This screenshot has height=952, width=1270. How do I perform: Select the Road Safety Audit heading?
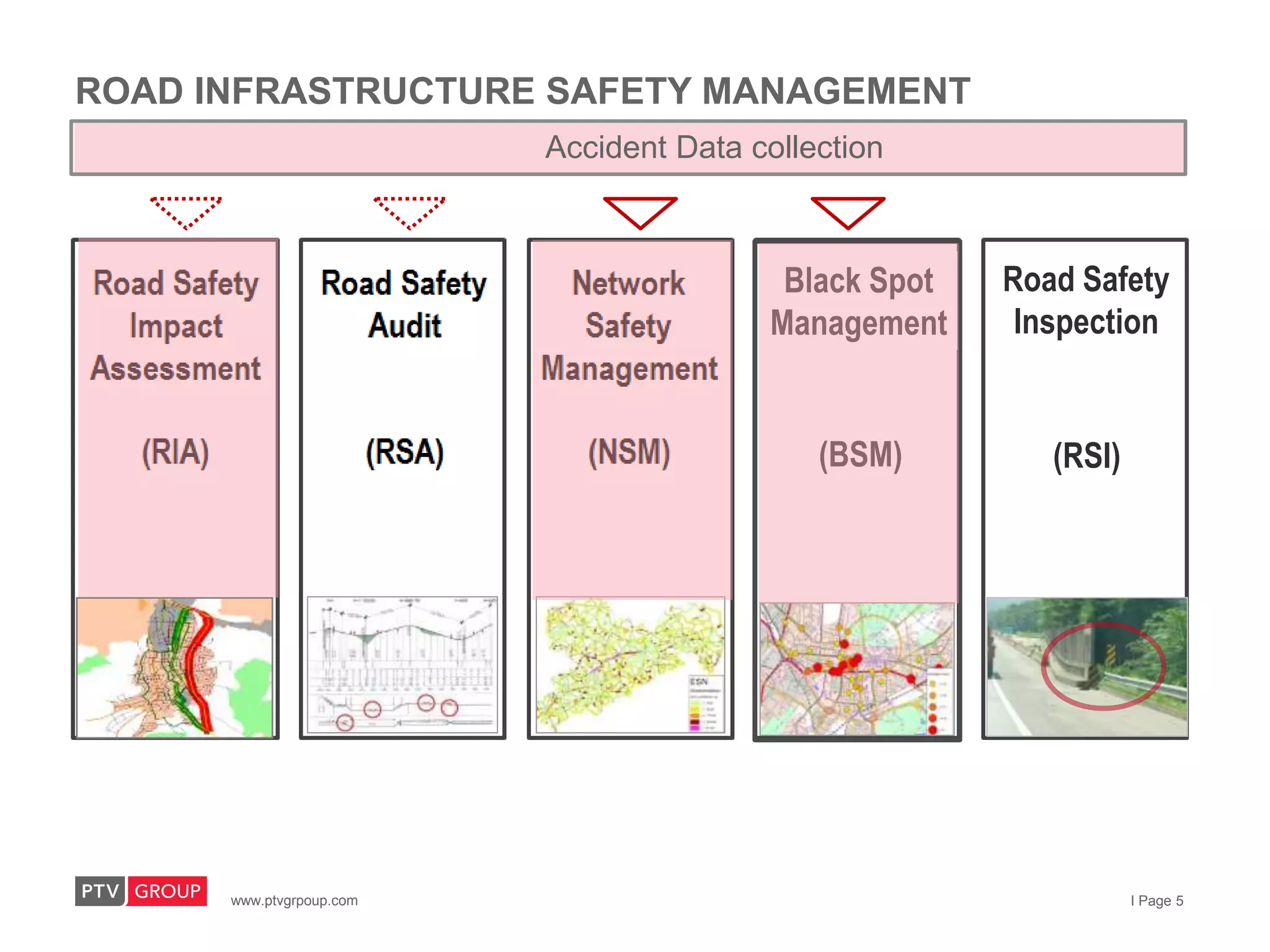[x=404, y=304]
